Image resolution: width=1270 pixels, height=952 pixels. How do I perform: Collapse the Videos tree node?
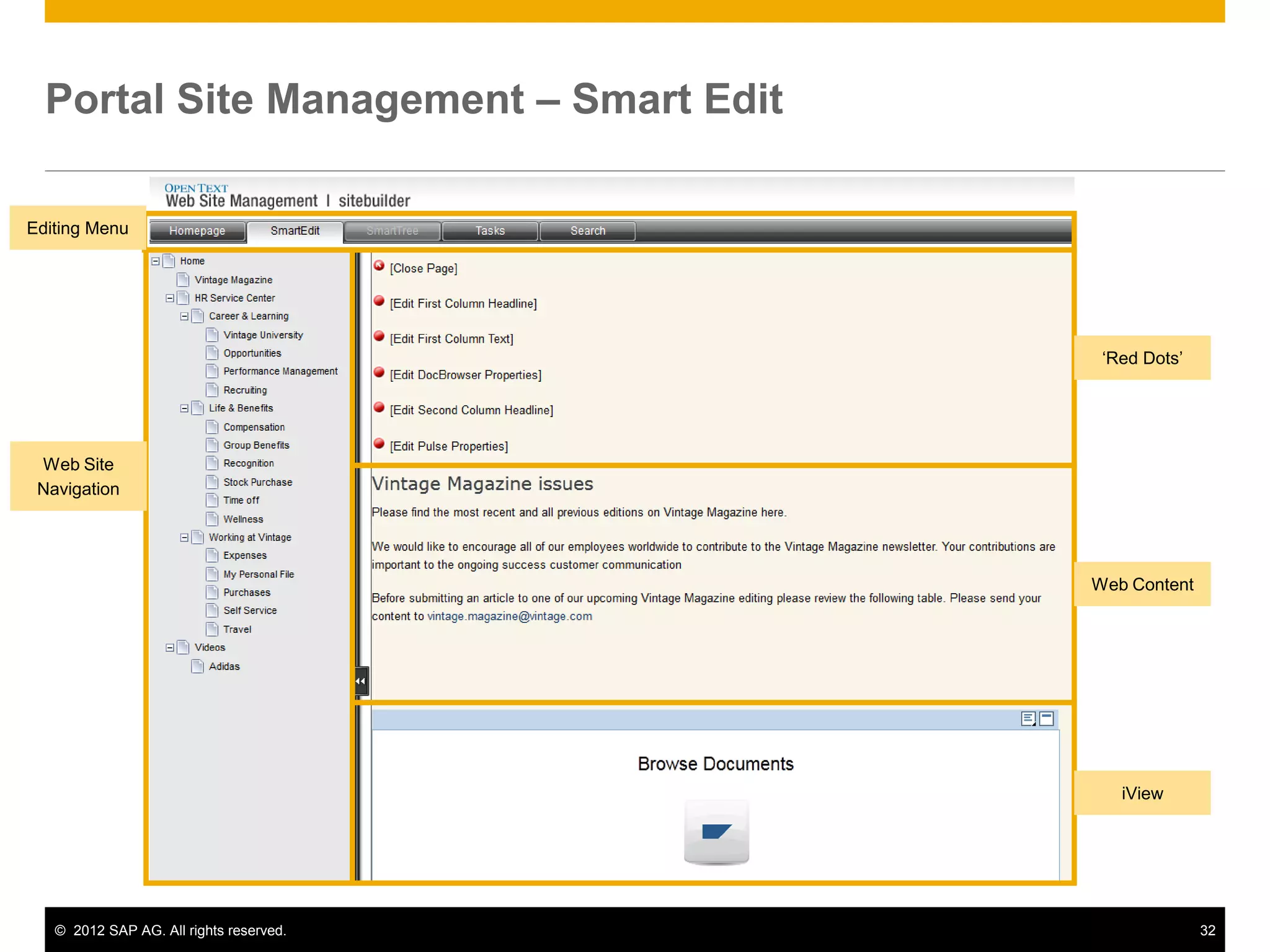click(x=170, y=648)
